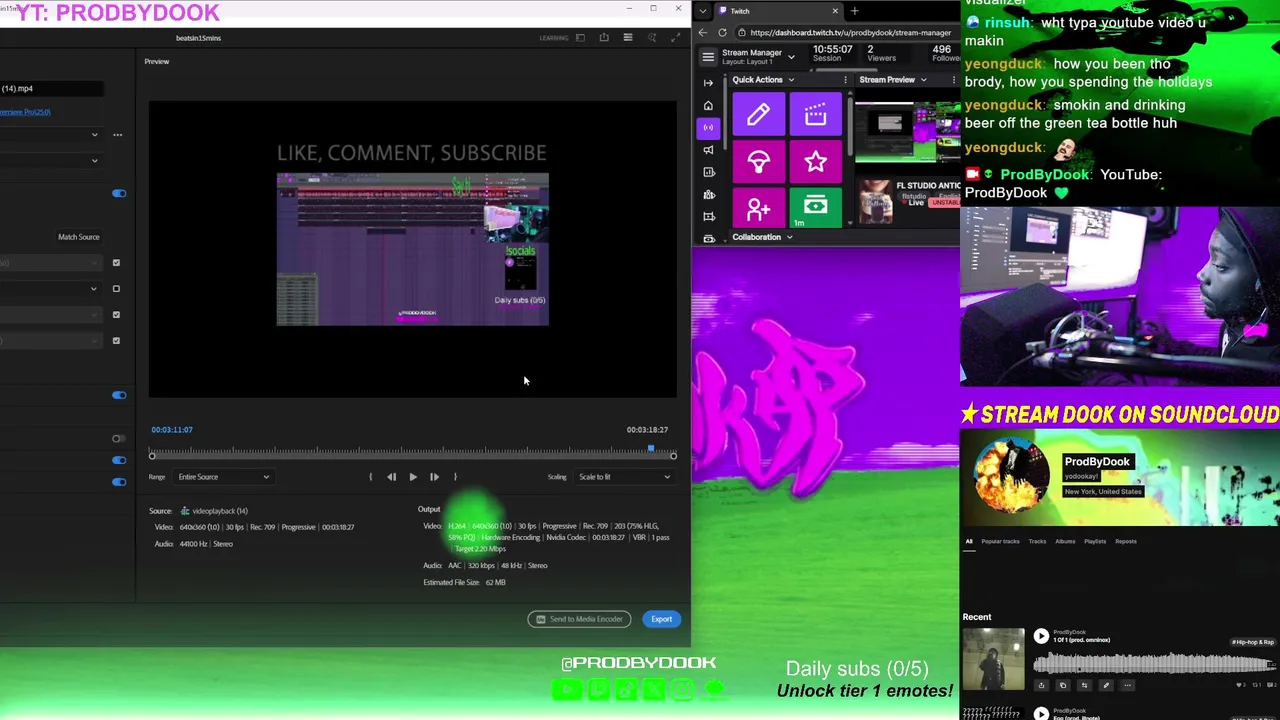1280x720 pixels.
Task: Select Stream Manager broadcast icon in sidebar
Action: pos(708,127)
